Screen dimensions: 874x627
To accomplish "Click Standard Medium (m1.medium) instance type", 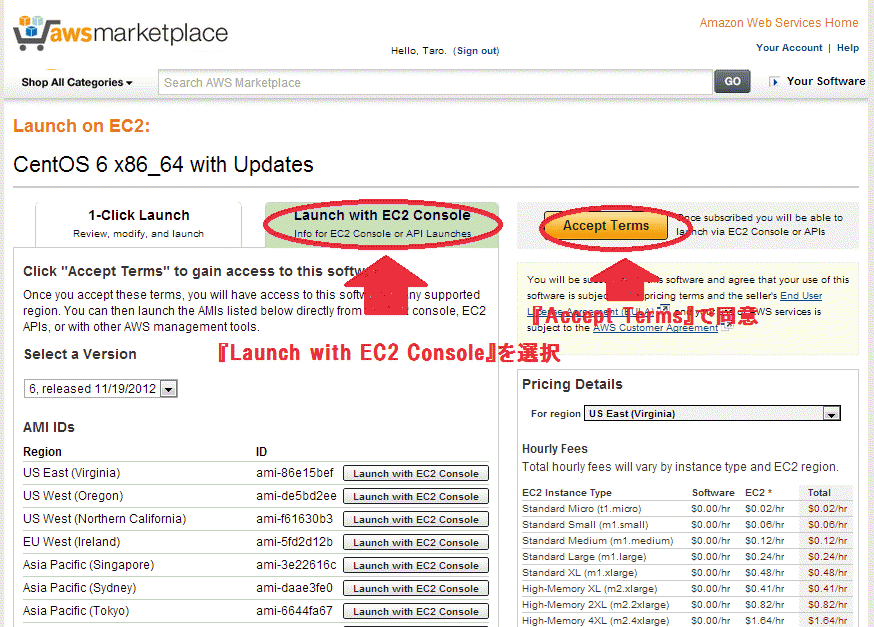I will pos(598,541).
